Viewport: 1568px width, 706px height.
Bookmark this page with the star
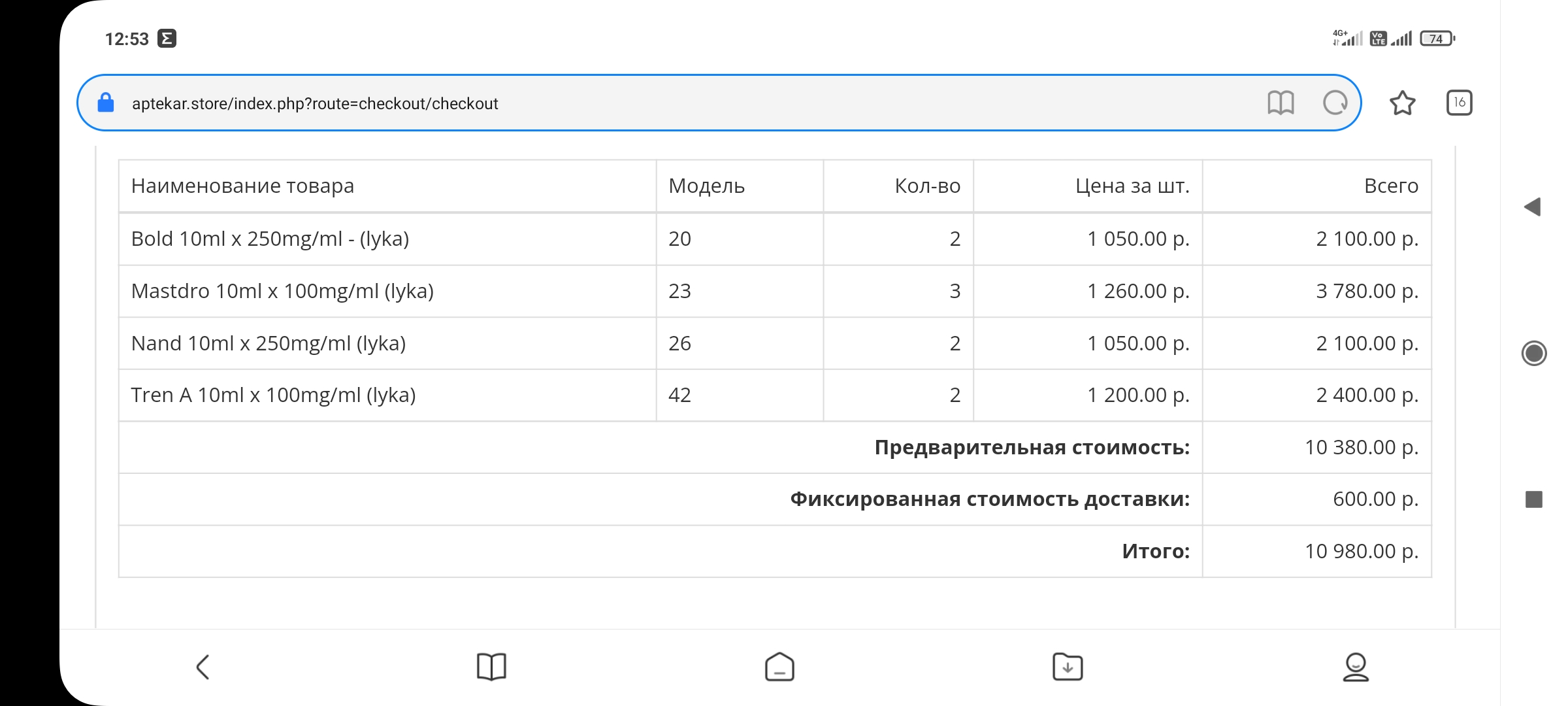tap(1402, 103)
